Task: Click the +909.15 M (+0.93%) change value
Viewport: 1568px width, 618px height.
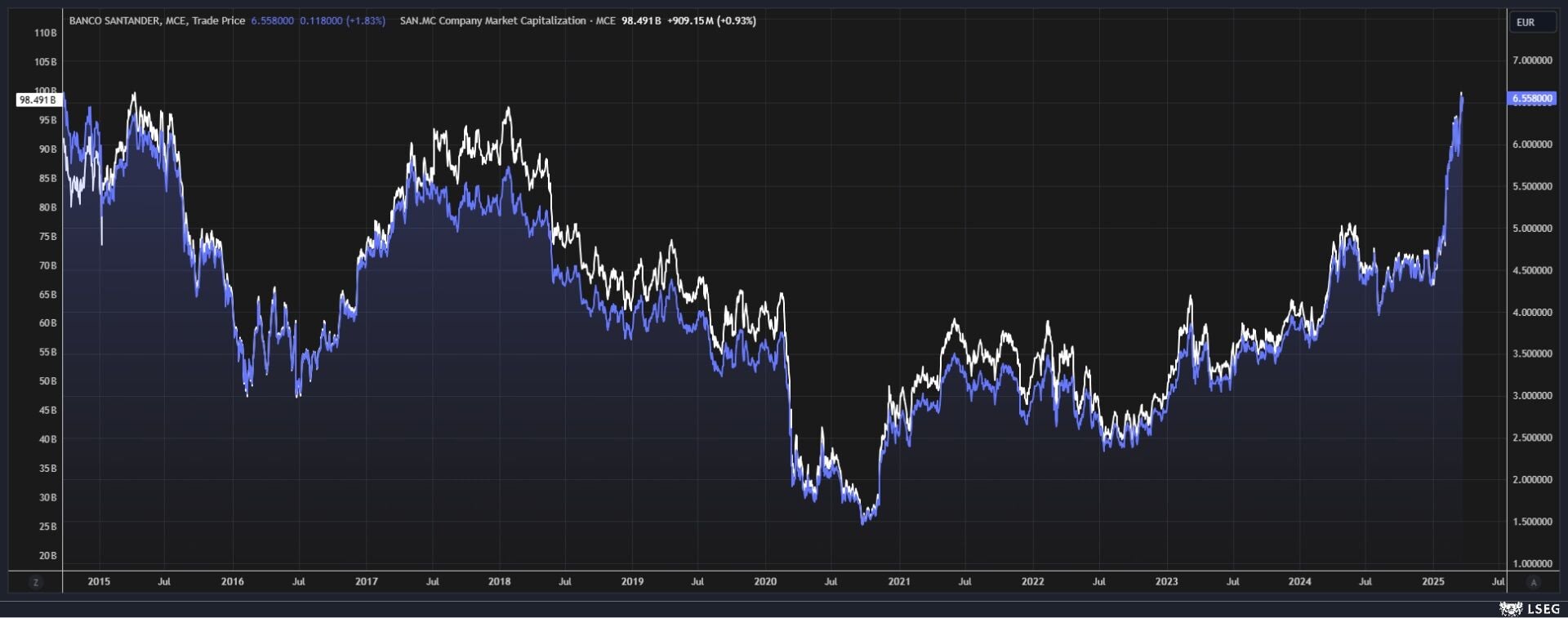Action: 711,20
